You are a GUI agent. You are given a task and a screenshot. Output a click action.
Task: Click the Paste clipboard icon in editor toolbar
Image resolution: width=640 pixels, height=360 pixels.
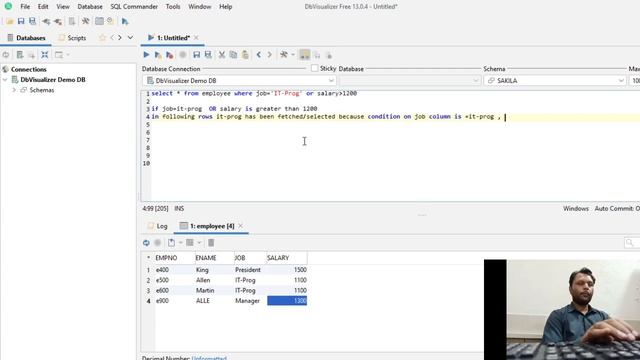pyautogui.click(x=245, y=55)
